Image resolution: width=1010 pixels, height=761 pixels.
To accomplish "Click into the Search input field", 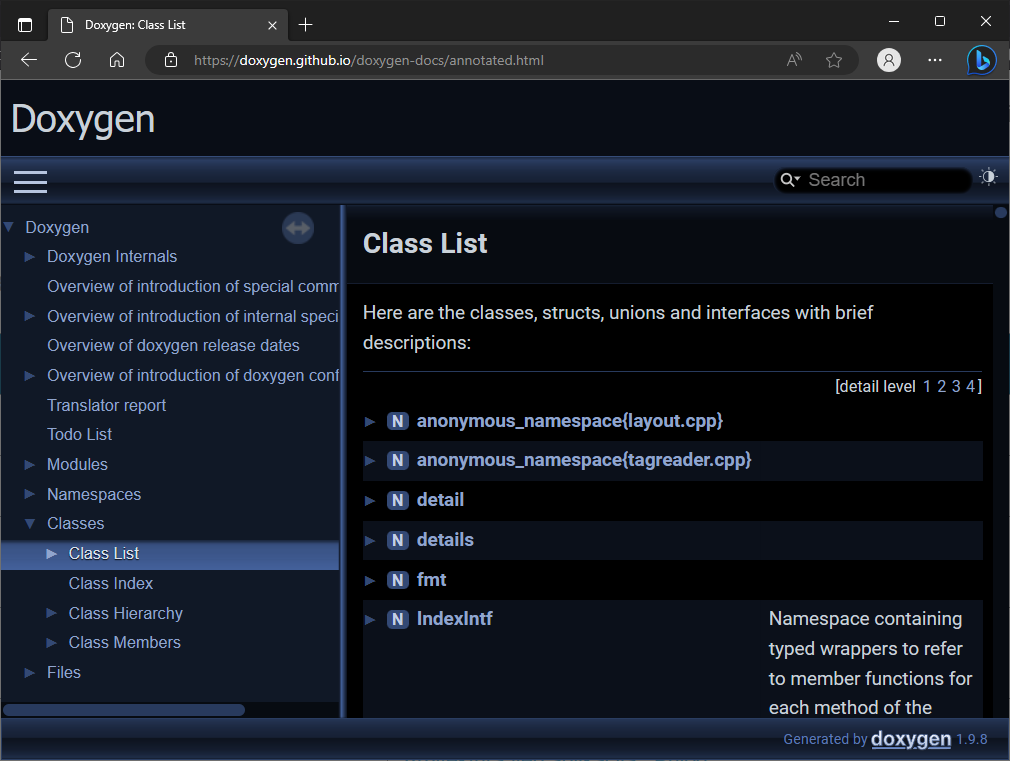I will [x=885, y=180].
